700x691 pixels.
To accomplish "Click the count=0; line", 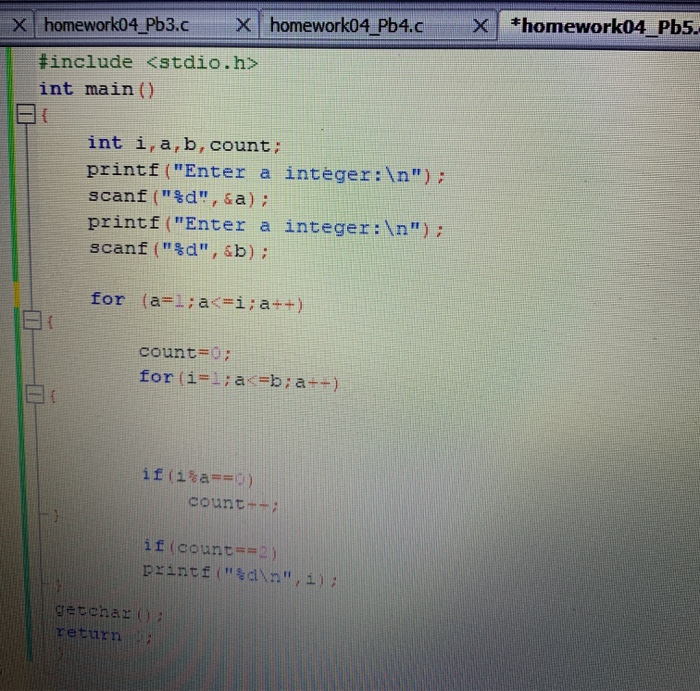I will click(x=185, y=352).
